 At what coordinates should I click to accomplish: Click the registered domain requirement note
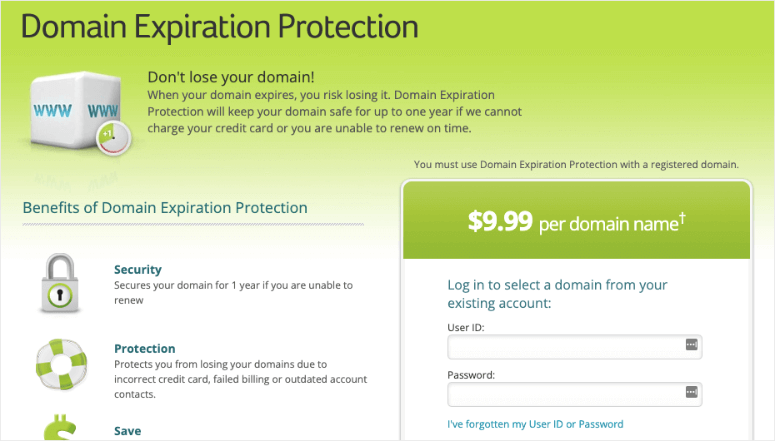point(576,164)
